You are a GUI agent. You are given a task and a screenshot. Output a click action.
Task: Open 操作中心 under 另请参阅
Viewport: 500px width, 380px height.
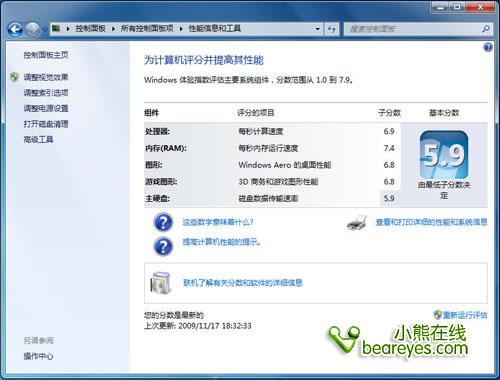point(38,356)
